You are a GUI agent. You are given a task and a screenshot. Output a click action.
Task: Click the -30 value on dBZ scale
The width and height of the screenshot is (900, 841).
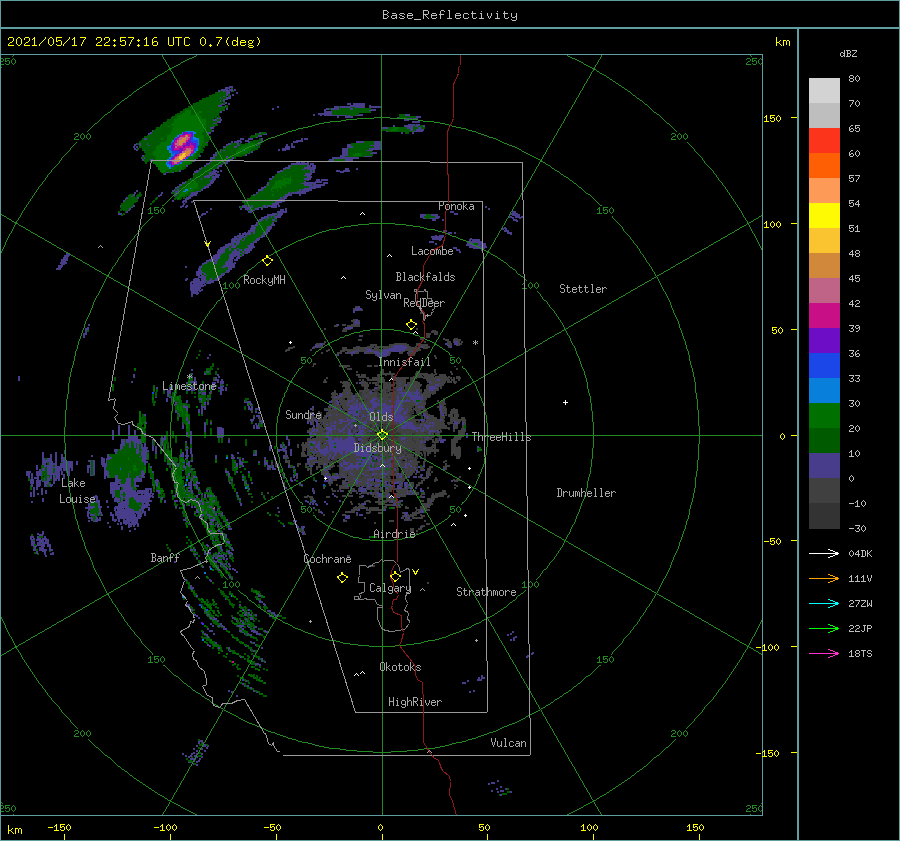click(x=858, y=528)
